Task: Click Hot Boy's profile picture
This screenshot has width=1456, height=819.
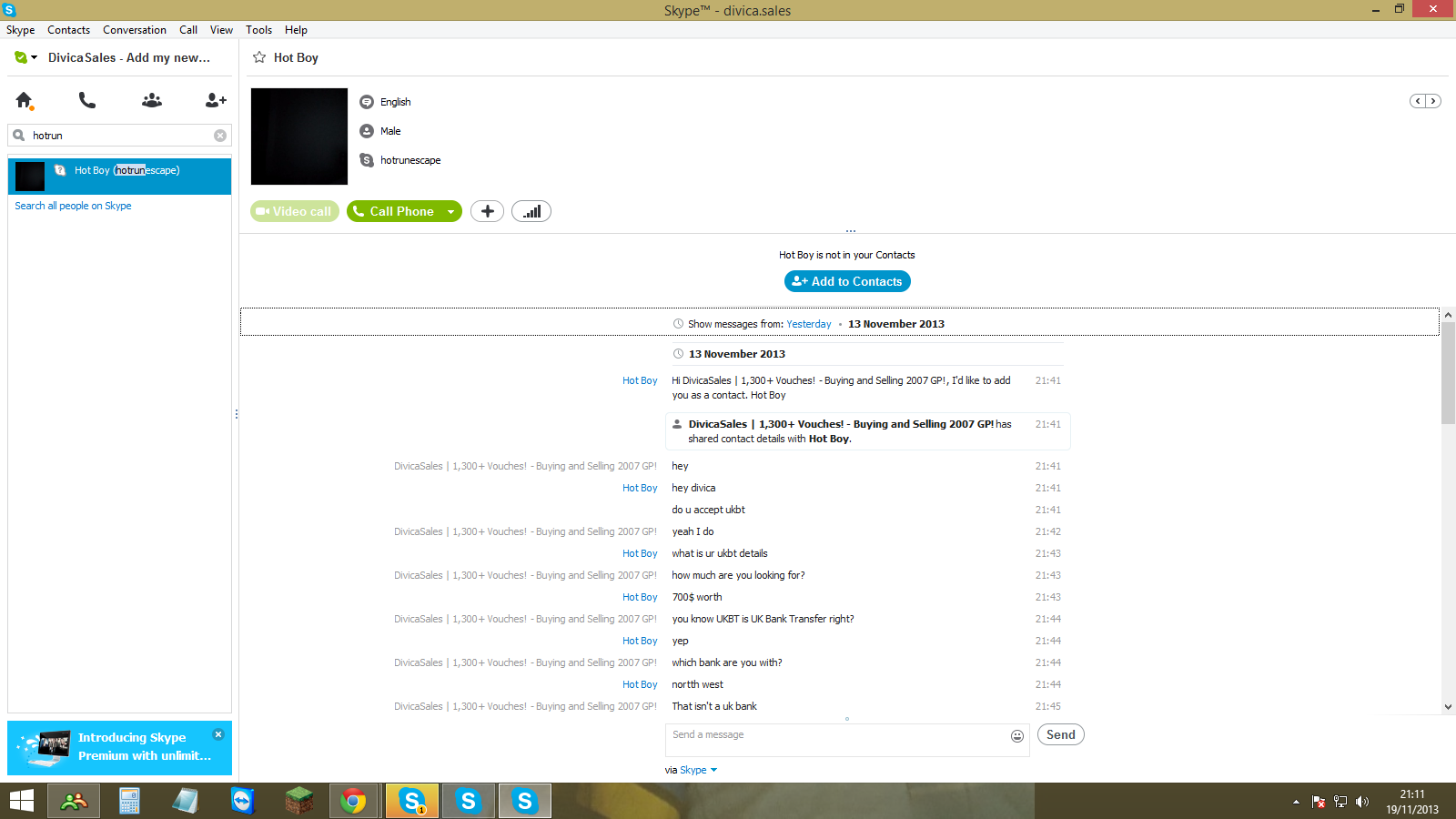Action: [x=299, y=136]
